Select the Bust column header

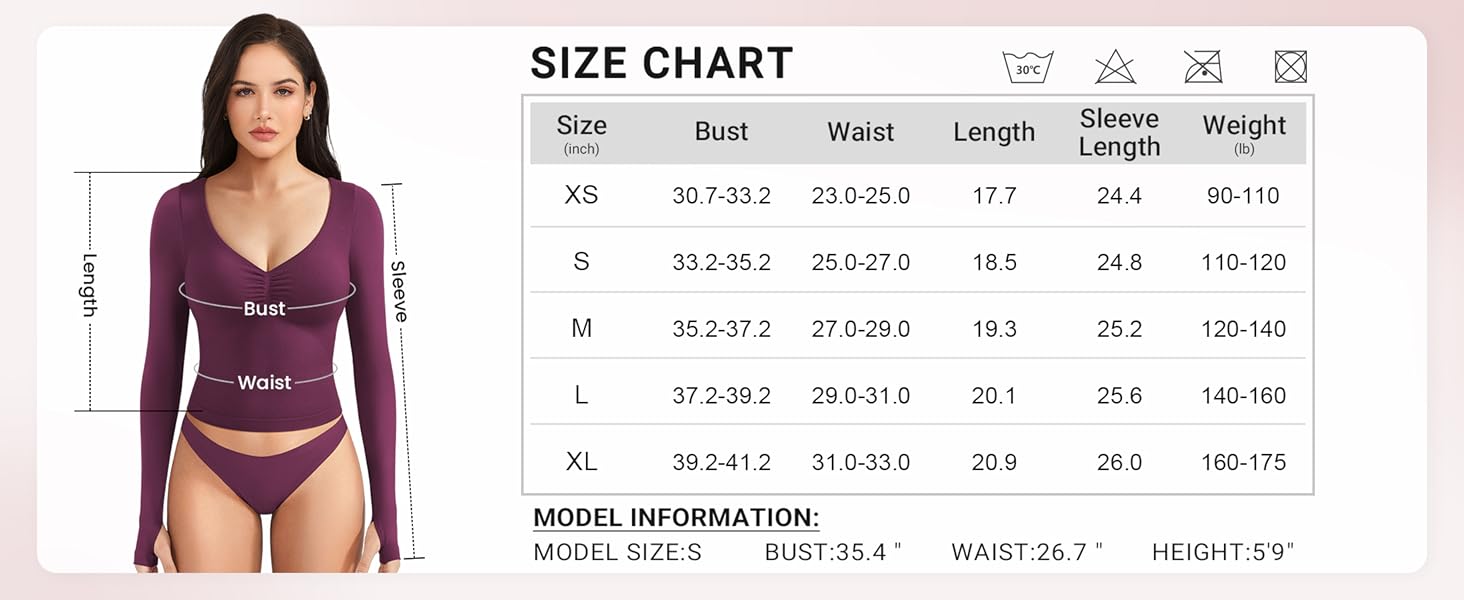coord(721,132)
